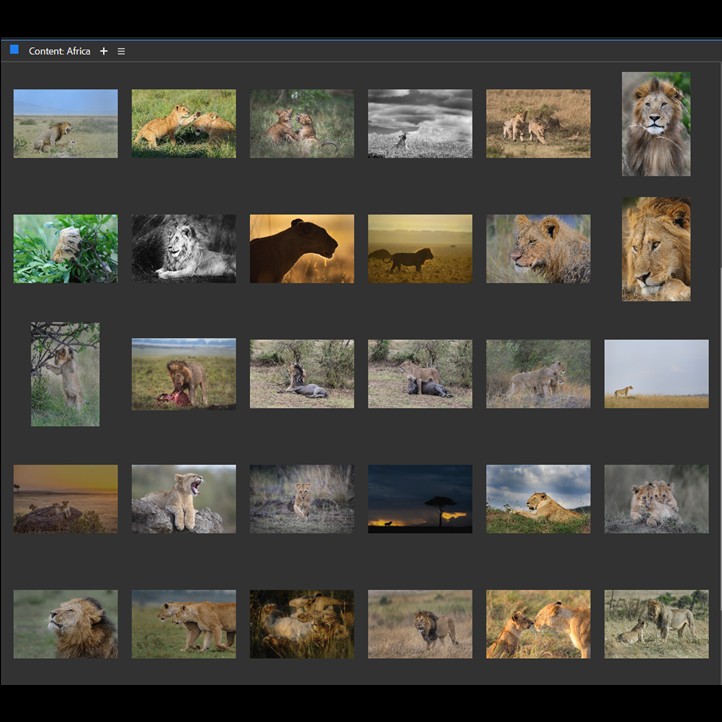The width and height of the screenshot is (722, 722).
Task: Click the lion feeding on red carcass thumbnail
Action: pos(184,373)
